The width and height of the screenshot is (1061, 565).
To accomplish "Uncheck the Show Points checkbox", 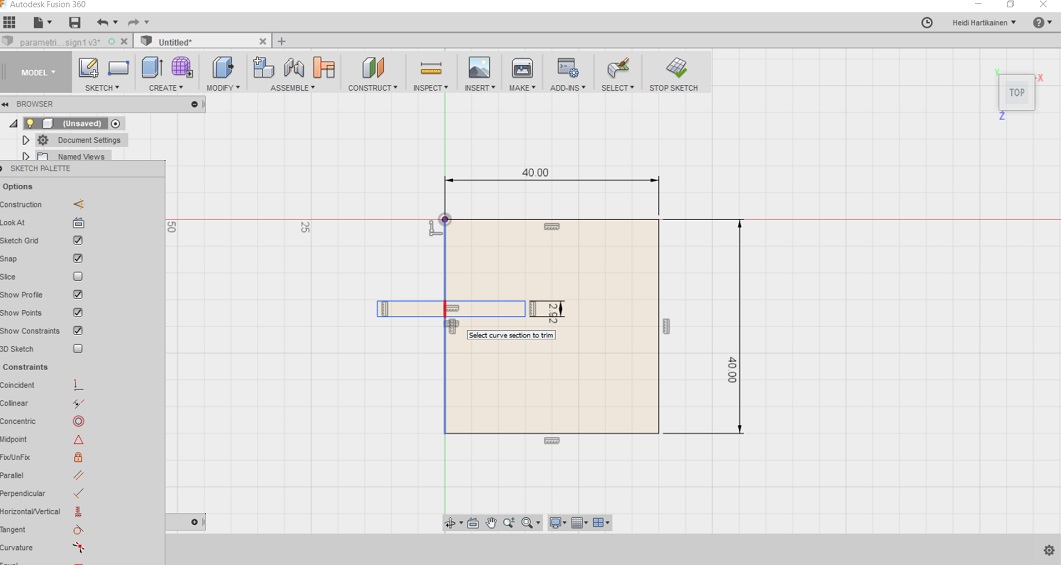I will pyautogui.click(x=78, y=313).
